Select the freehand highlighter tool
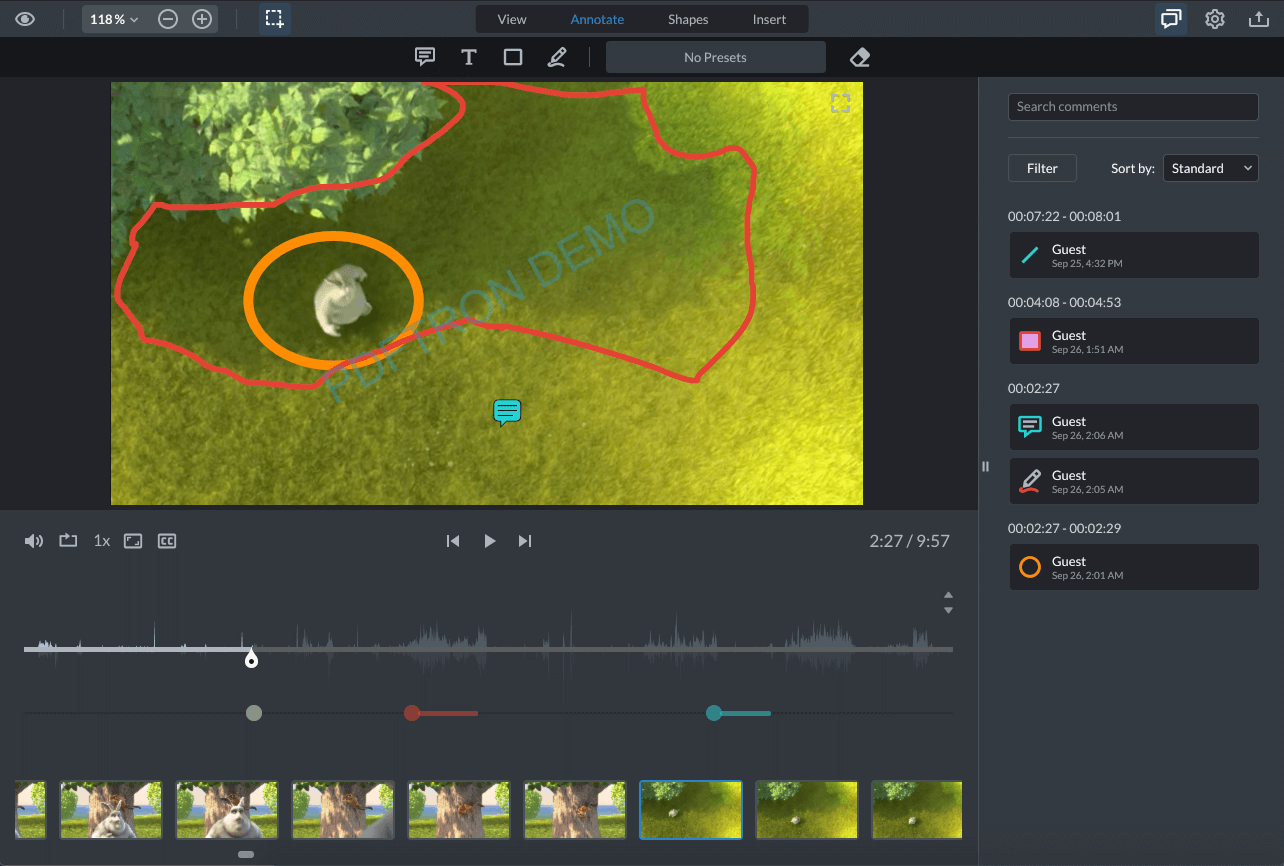 tap(557, 57)
